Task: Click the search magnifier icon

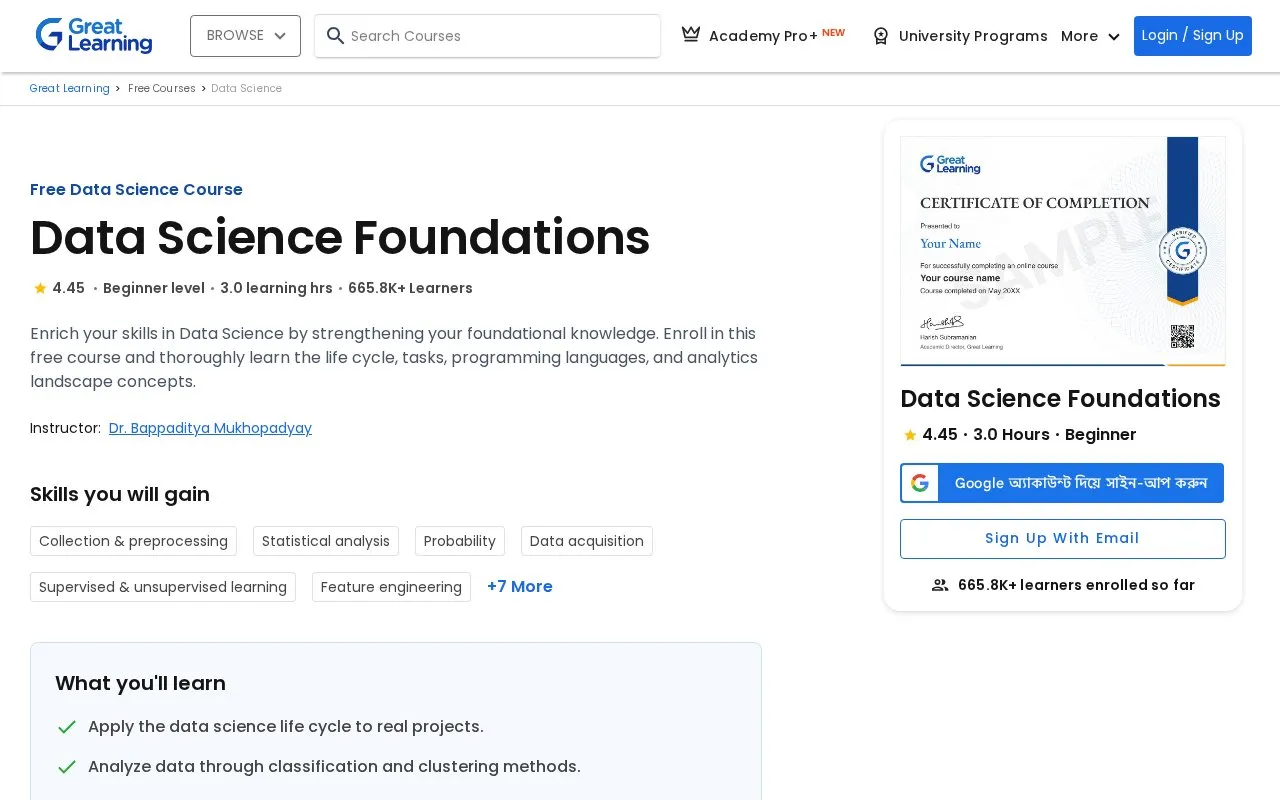Action: [x=336, y=36]
